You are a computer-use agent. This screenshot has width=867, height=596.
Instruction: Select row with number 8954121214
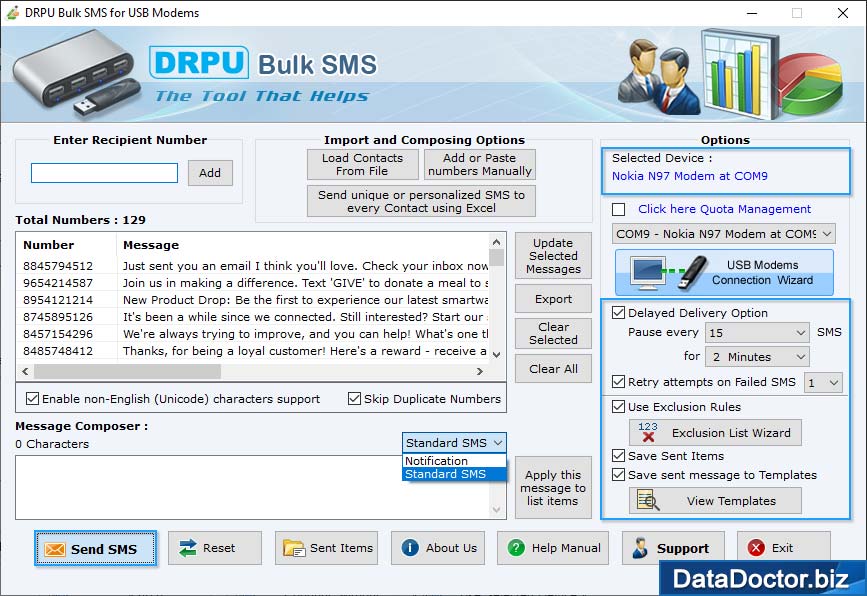(254, 300)
